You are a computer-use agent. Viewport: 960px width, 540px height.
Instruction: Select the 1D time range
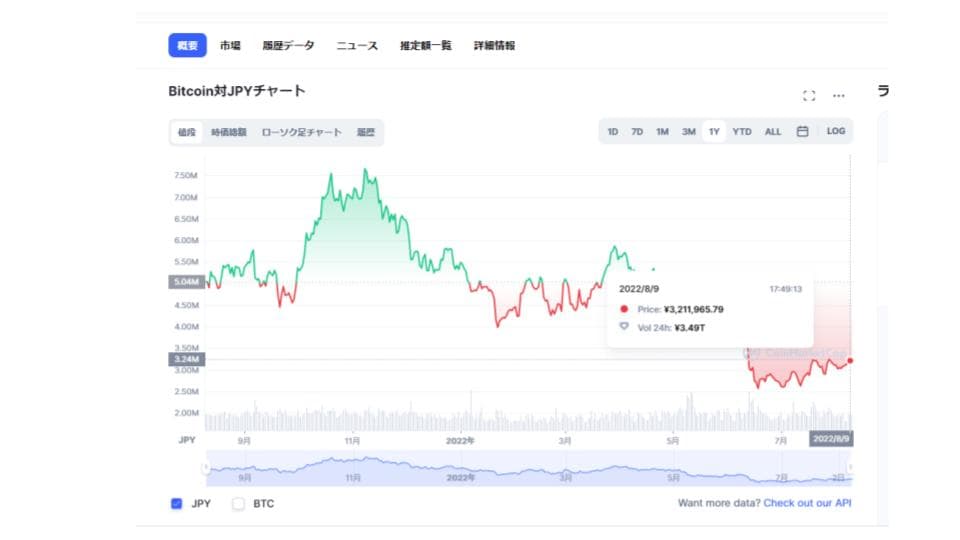click(x=613, y=131)
